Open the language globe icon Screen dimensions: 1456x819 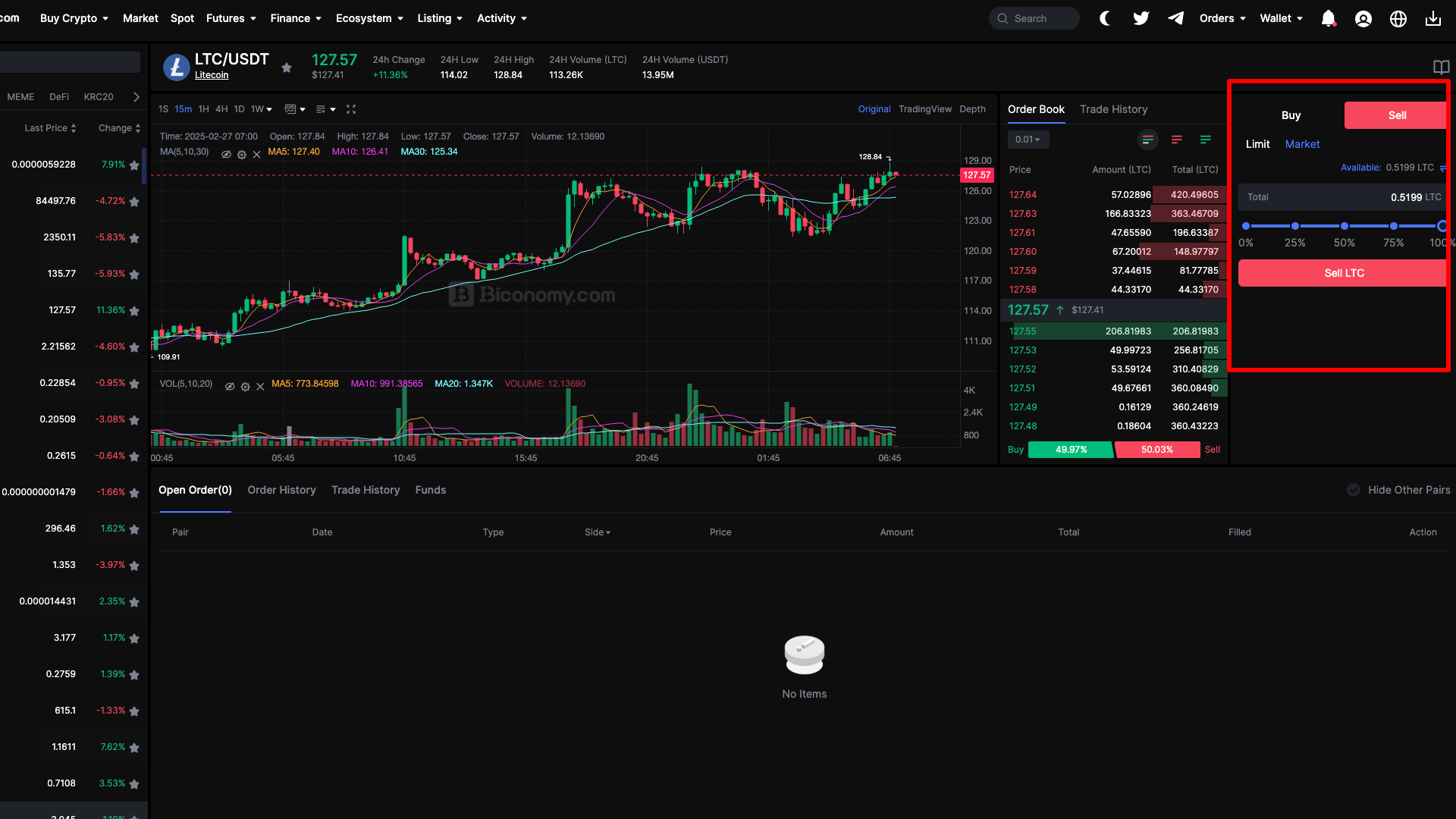[1398, 18]
